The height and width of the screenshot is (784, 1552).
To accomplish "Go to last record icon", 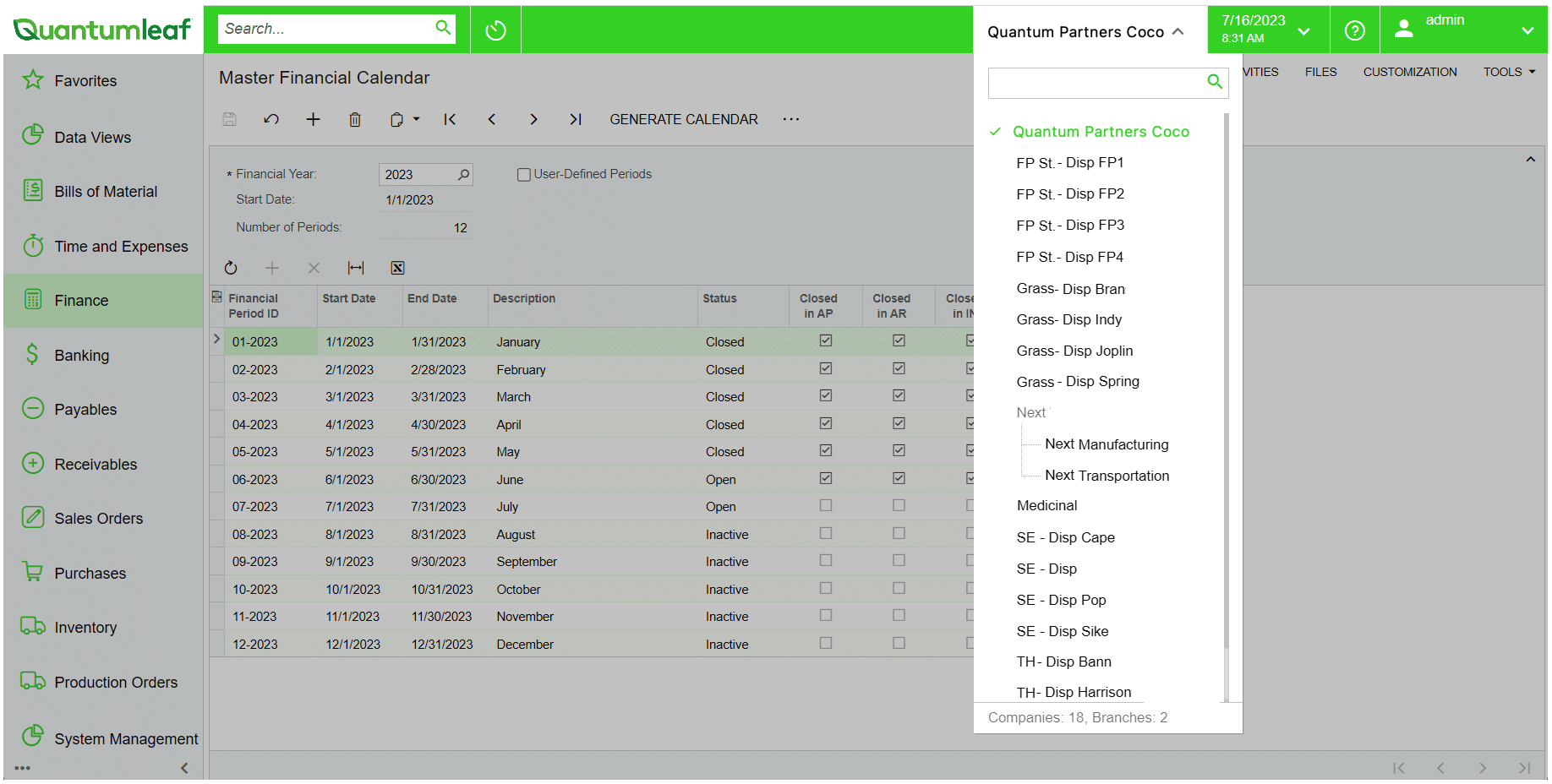I will click(576, 119).
